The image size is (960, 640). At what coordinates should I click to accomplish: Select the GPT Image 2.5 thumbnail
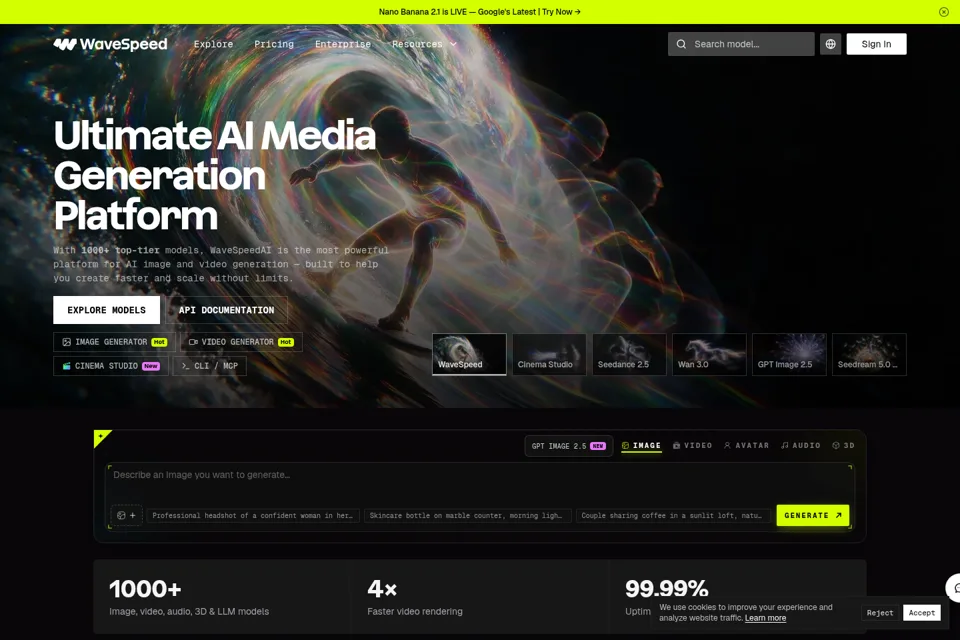pyautogui.click(x=789, y=354)
